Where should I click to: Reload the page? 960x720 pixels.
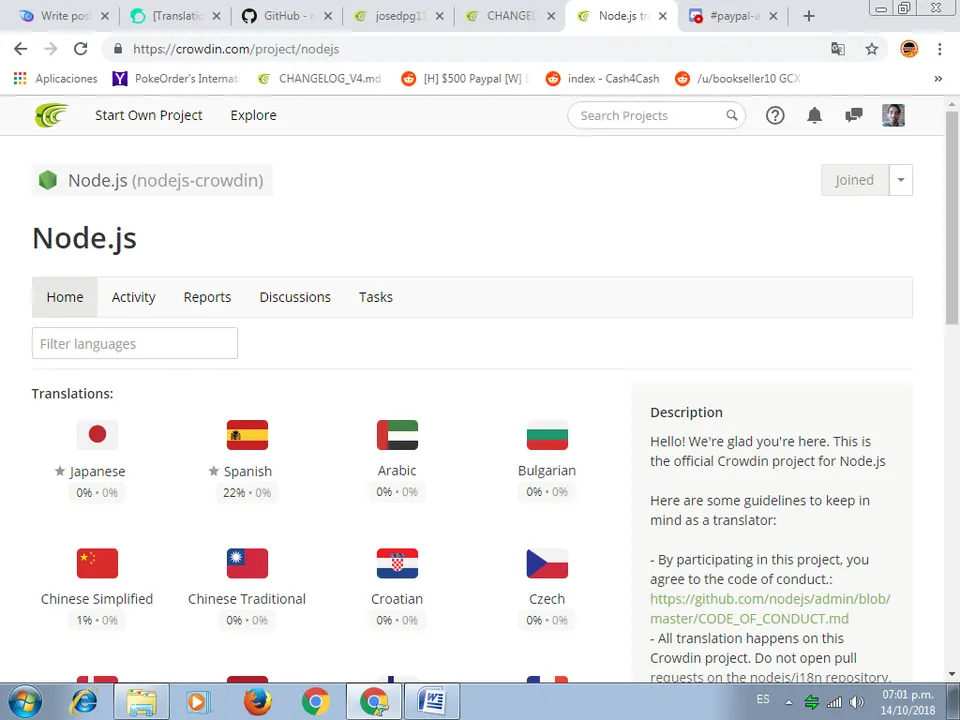pyautogui.click(x=80, y=49)
